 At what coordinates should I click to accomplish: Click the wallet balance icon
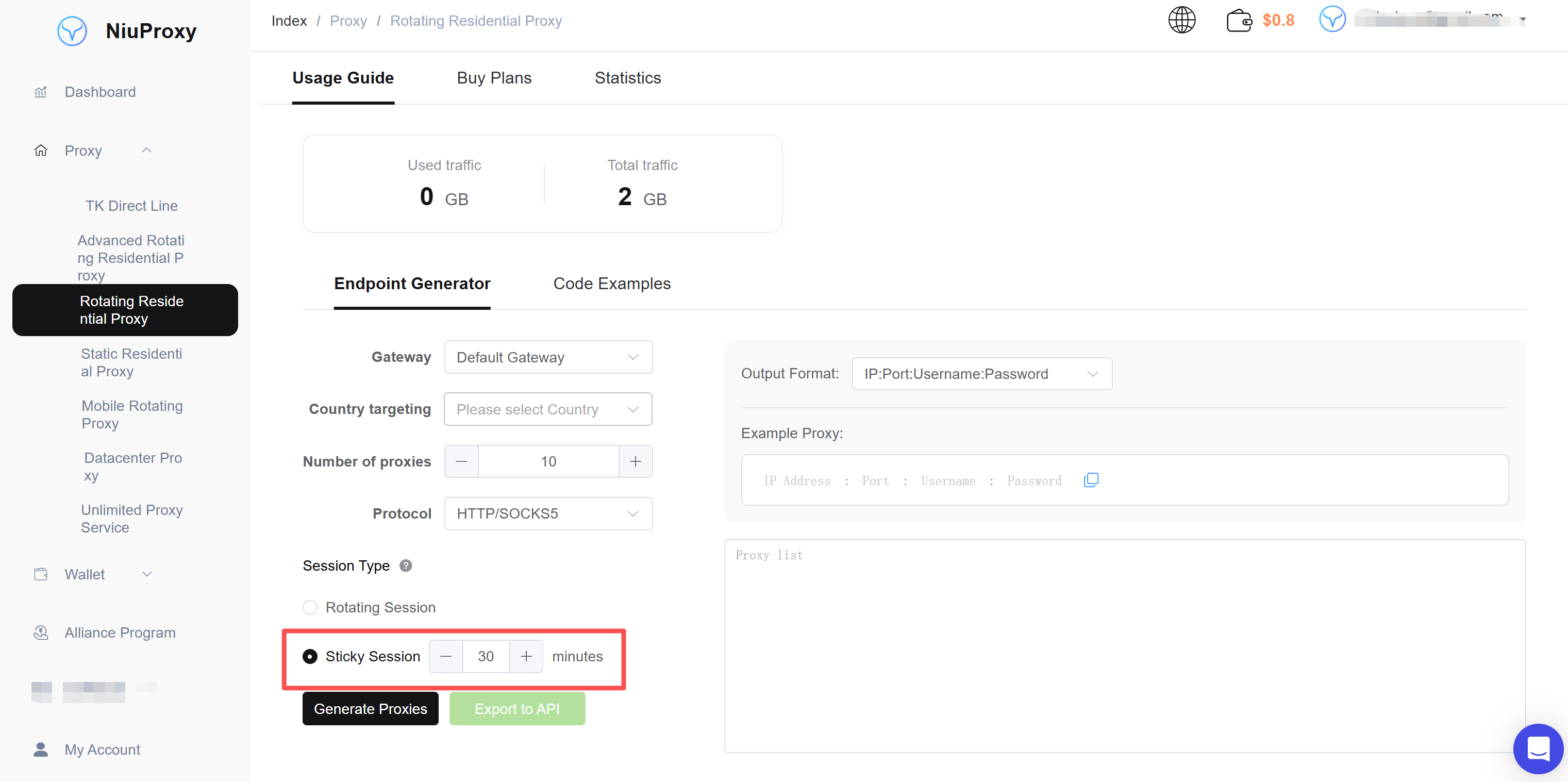click(x=1239, y=20)
